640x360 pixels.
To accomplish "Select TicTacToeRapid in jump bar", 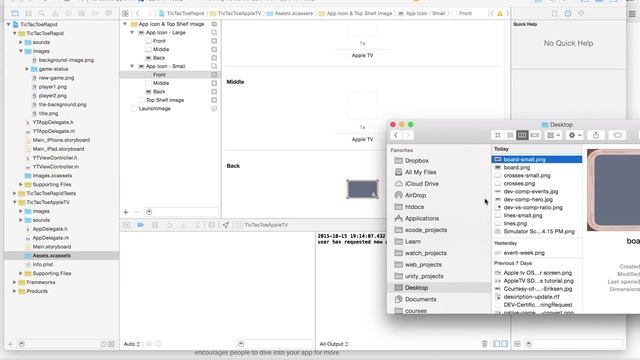I will tap(181, 13).
